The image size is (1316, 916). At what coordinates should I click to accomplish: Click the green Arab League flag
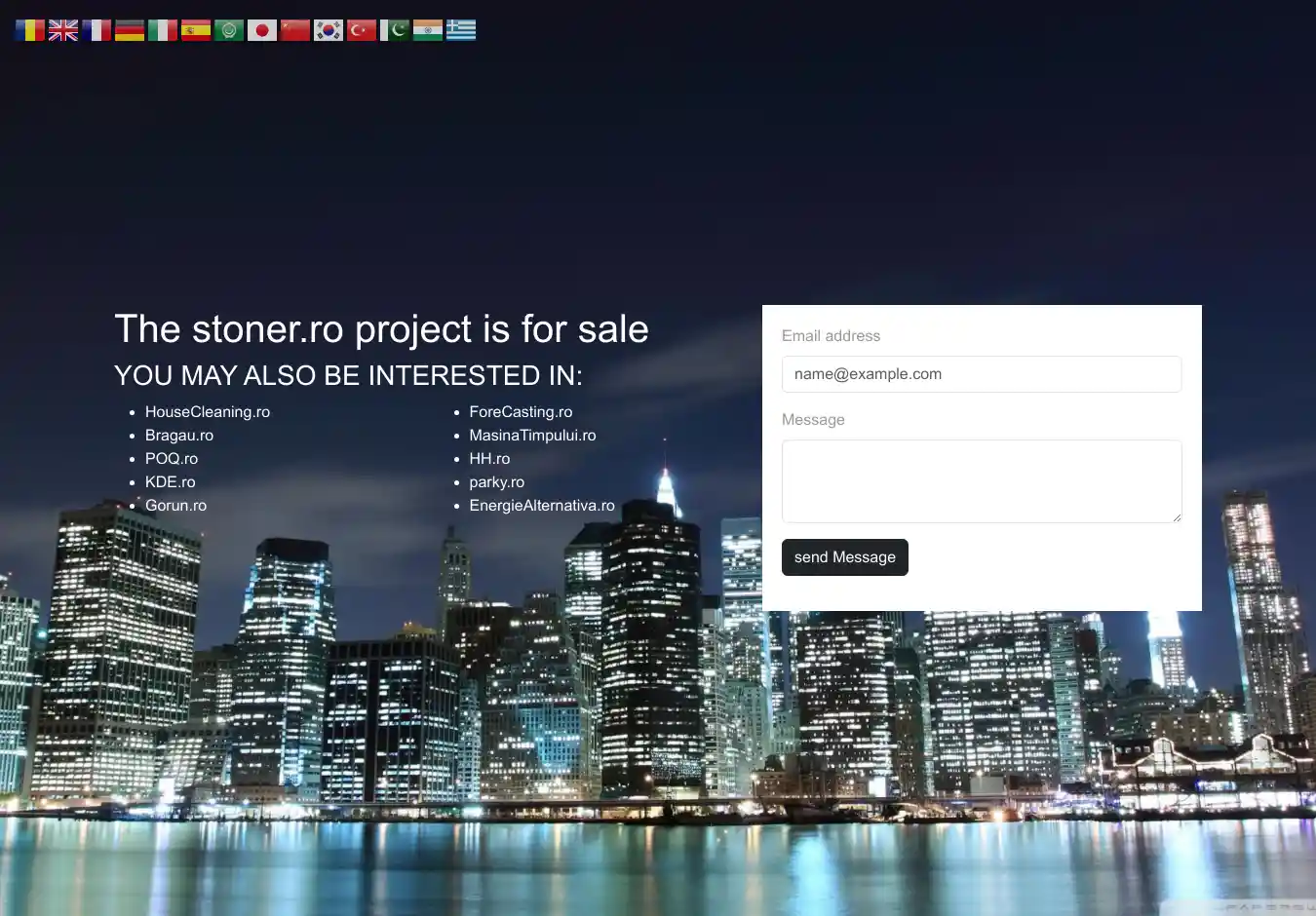(229, 30)
